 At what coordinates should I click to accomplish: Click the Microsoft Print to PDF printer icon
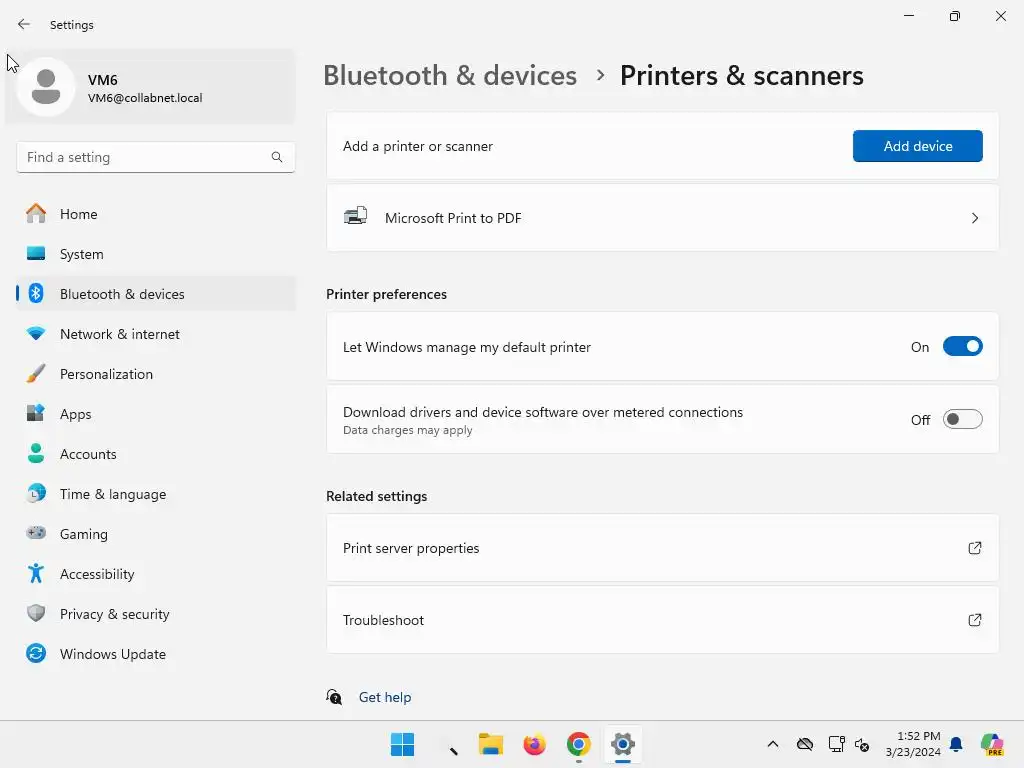(355, 216)
